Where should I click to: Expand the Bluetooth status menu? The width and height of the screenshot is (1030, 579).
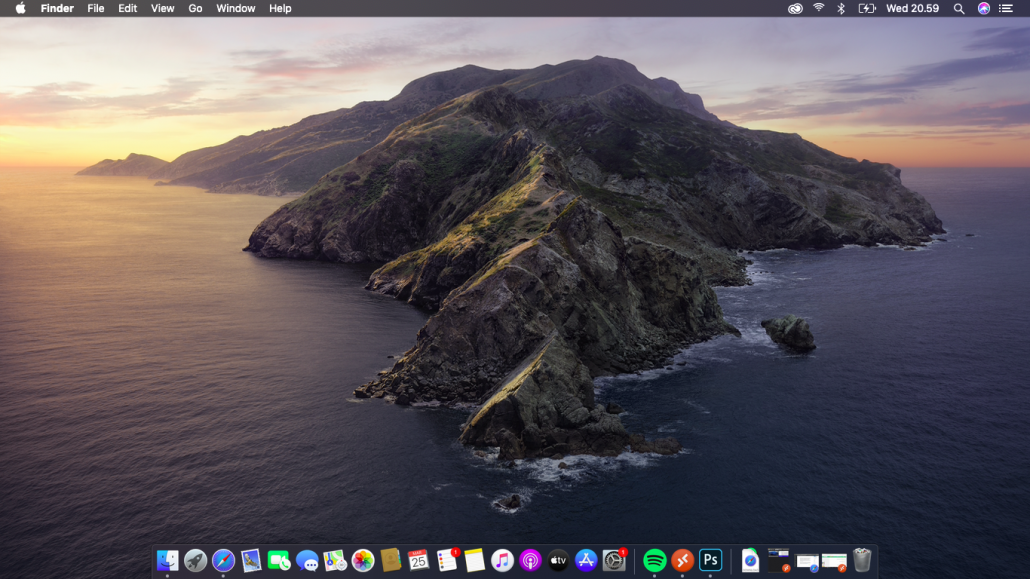841,8
